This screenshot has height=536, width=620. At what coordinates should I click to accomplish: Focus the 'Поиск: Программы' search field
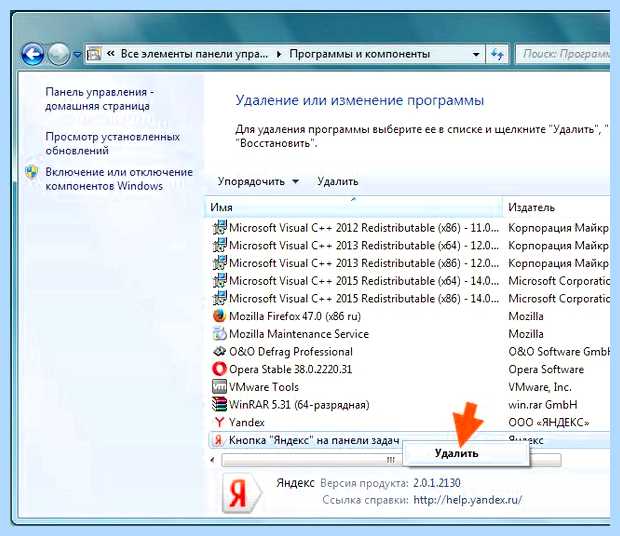tap(563, 54)
